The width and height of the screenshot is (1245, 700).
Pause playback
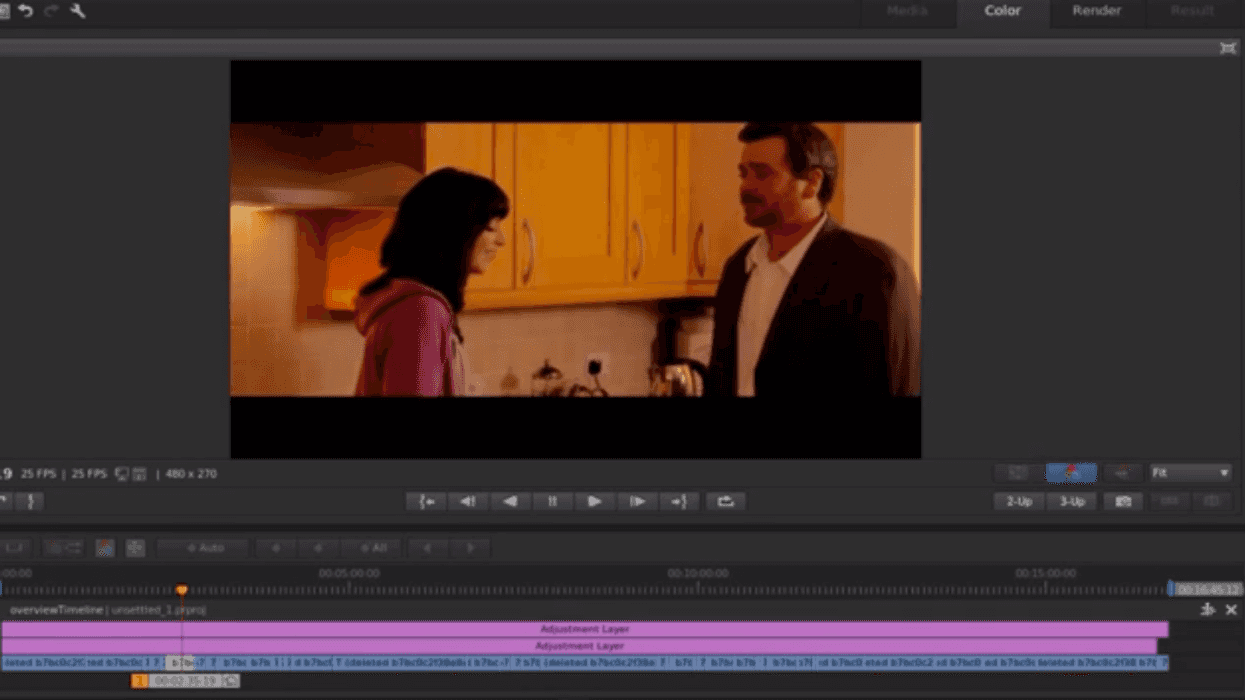click(552, 502)
